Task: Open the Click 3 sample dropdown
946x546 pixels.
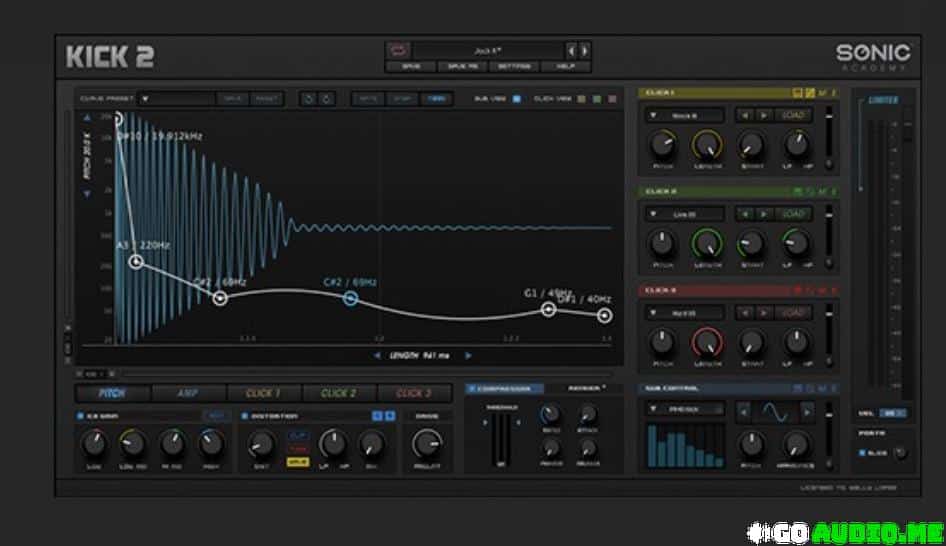Action: (x=684, y=313)
